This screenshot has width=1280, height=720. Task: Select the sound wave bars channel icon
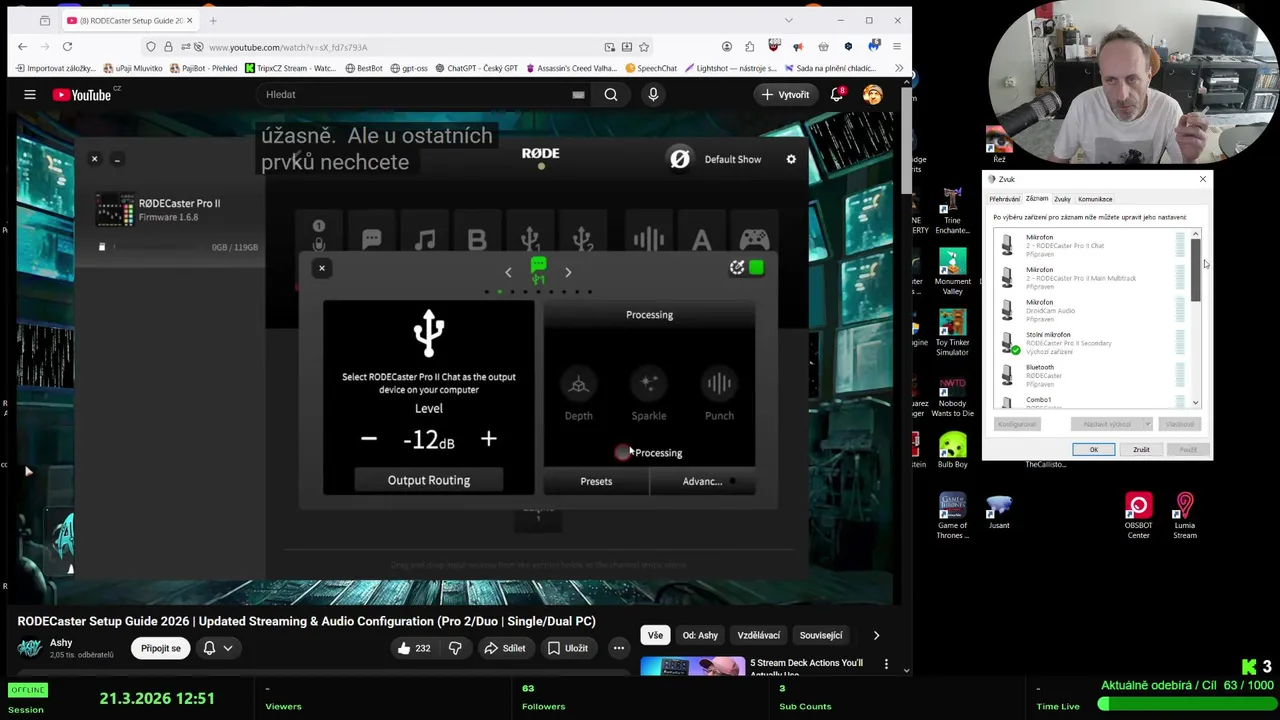[x=648, y=239]
